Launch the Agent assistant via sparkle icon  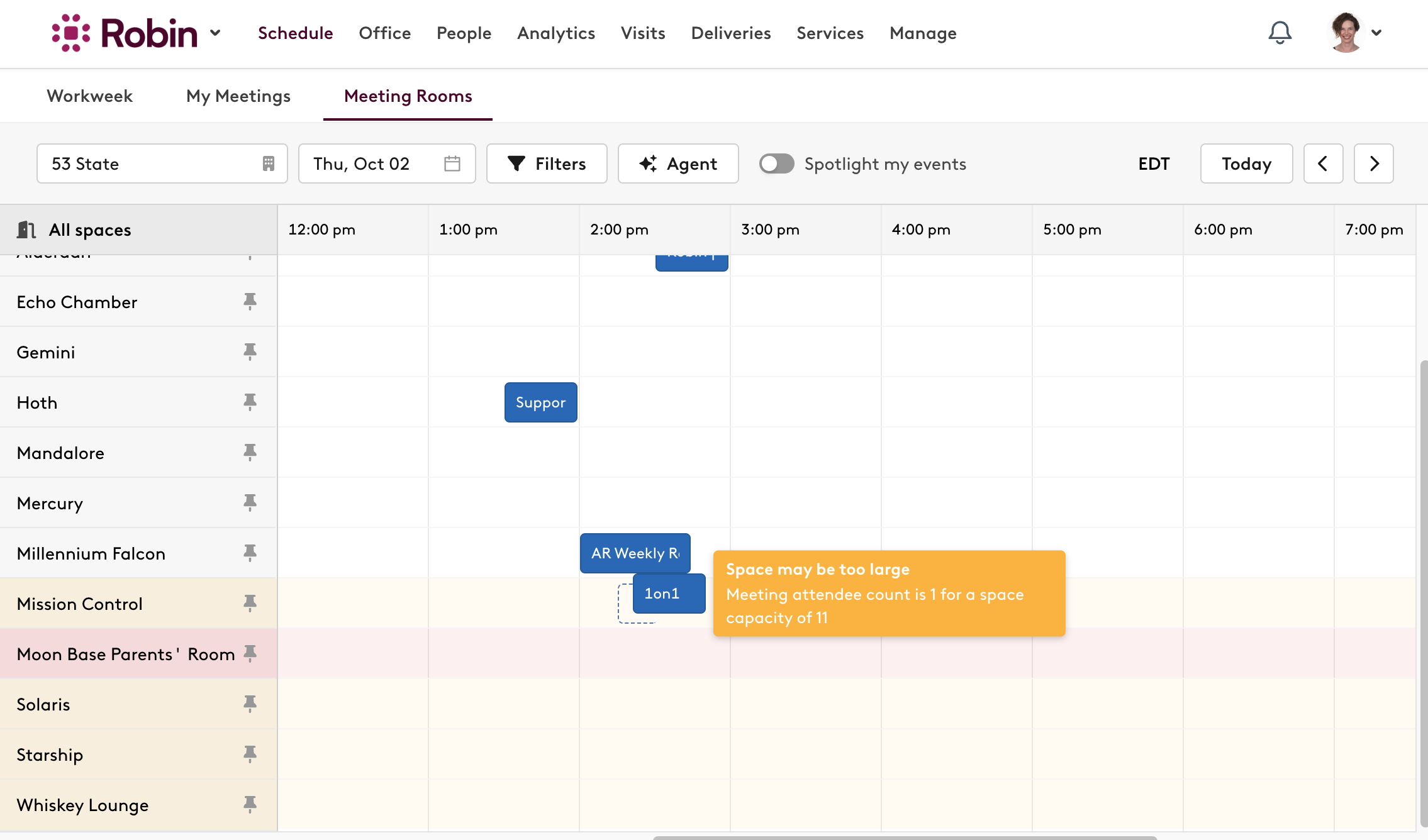point(649,163)
